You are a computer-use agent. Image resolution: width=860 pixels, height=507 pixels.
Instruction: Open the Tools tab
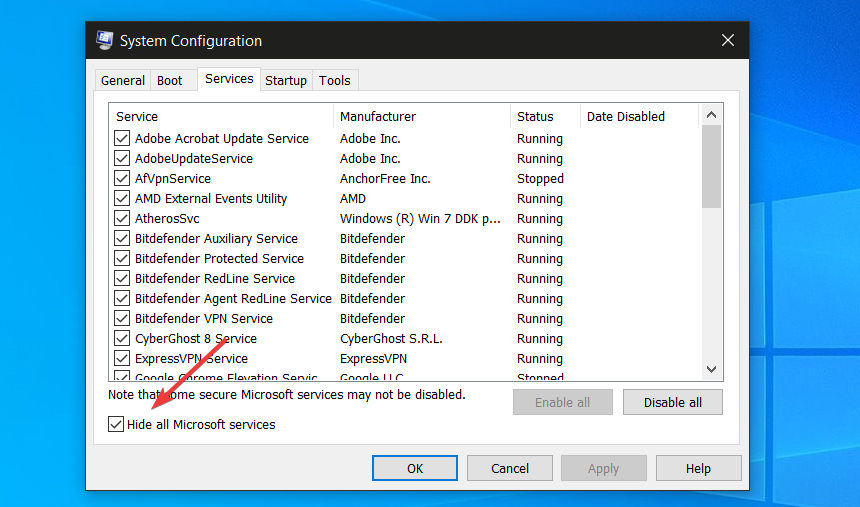coord(335,81)
